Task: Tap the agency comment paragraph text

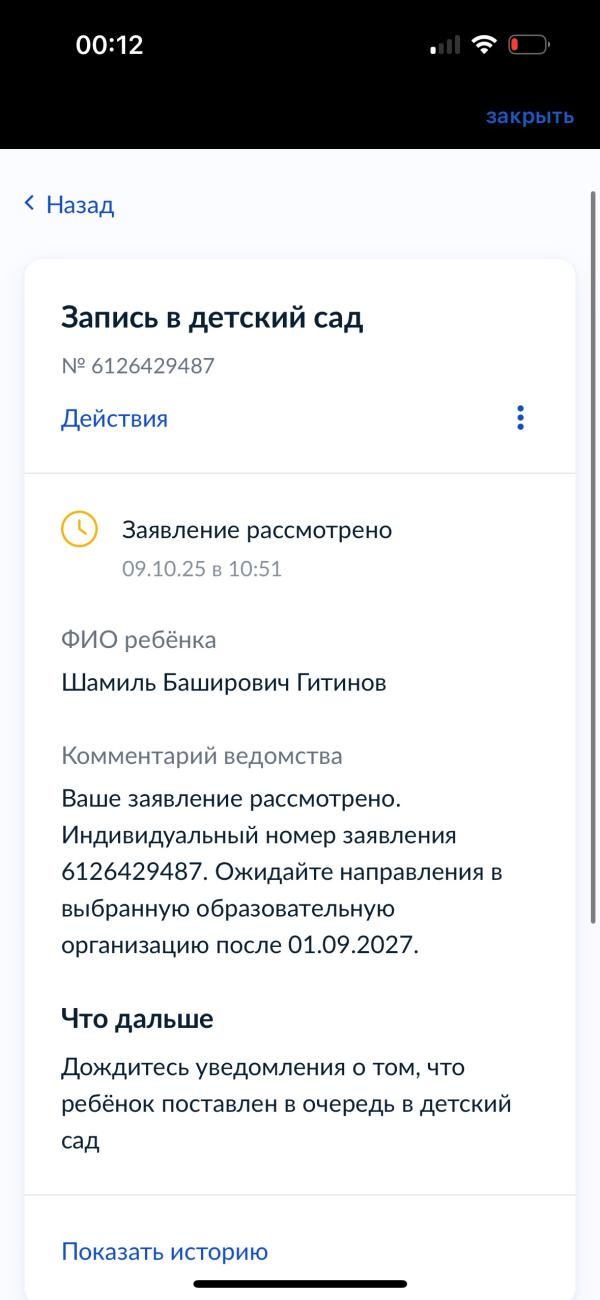Action: point(280,871)
